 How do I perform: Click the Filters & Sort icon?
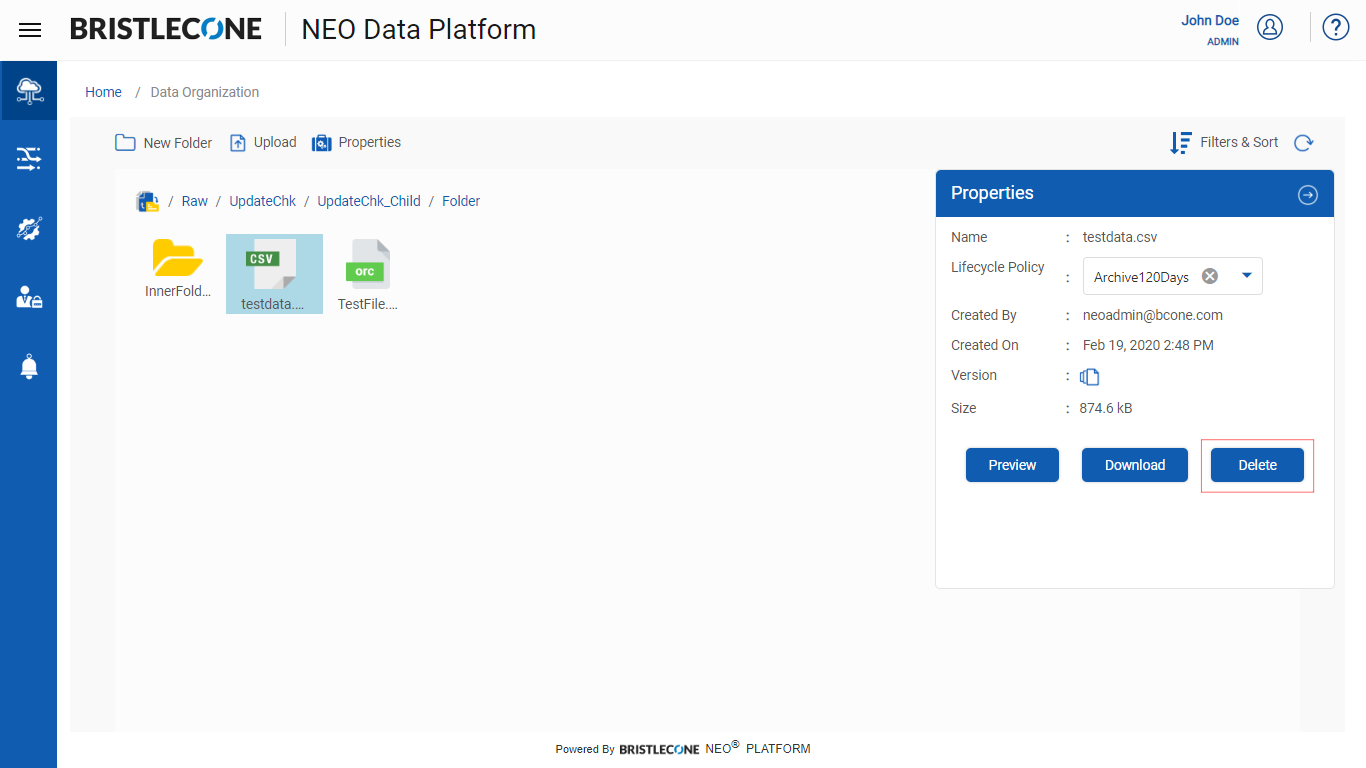[1181, 143]
